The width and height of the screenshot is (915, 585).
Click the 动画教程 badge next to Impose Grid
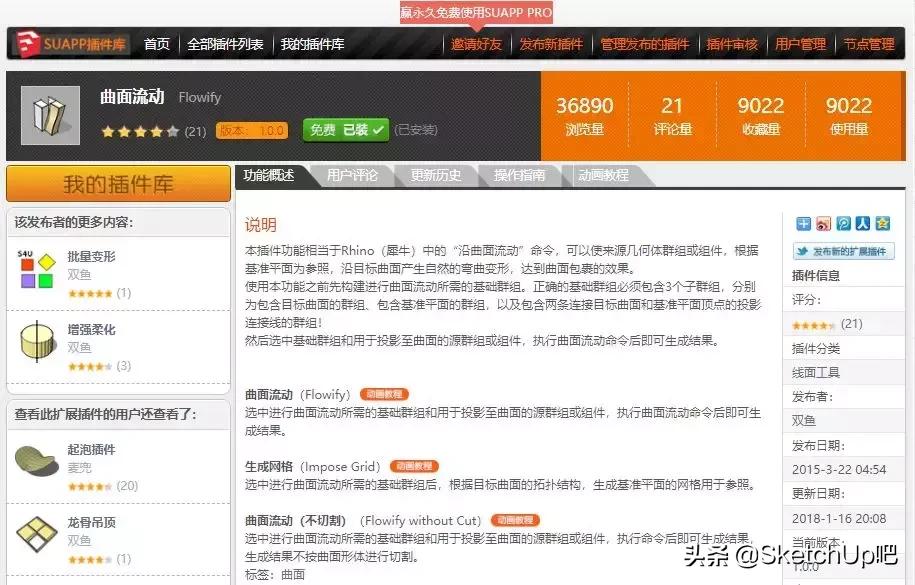(x=414, y=466)
